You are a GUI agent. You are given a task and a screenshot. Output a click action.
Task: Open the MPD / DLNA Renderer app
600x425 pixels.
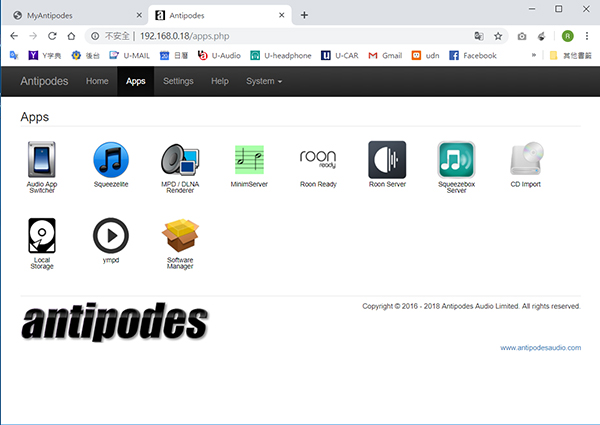click(x=180, y=160)
